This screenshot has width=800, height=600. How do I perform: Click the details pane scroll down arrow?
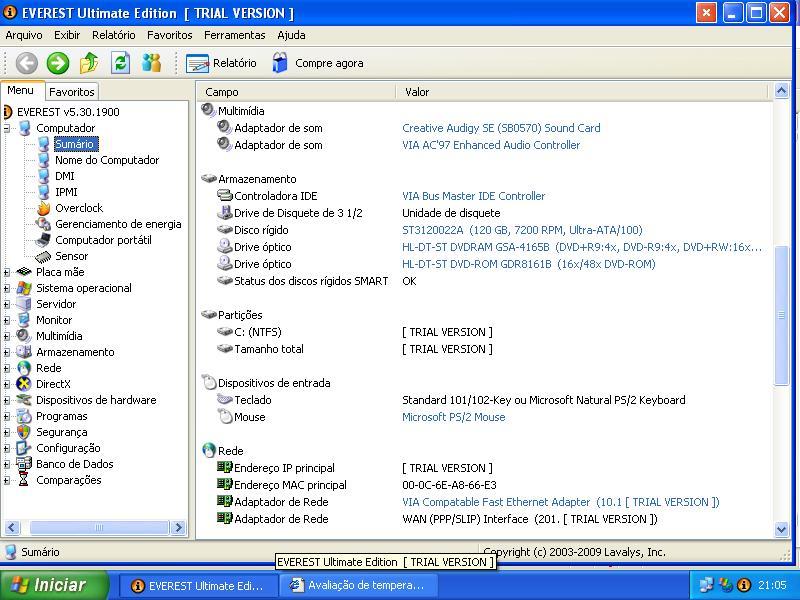[x=781, y=530]
